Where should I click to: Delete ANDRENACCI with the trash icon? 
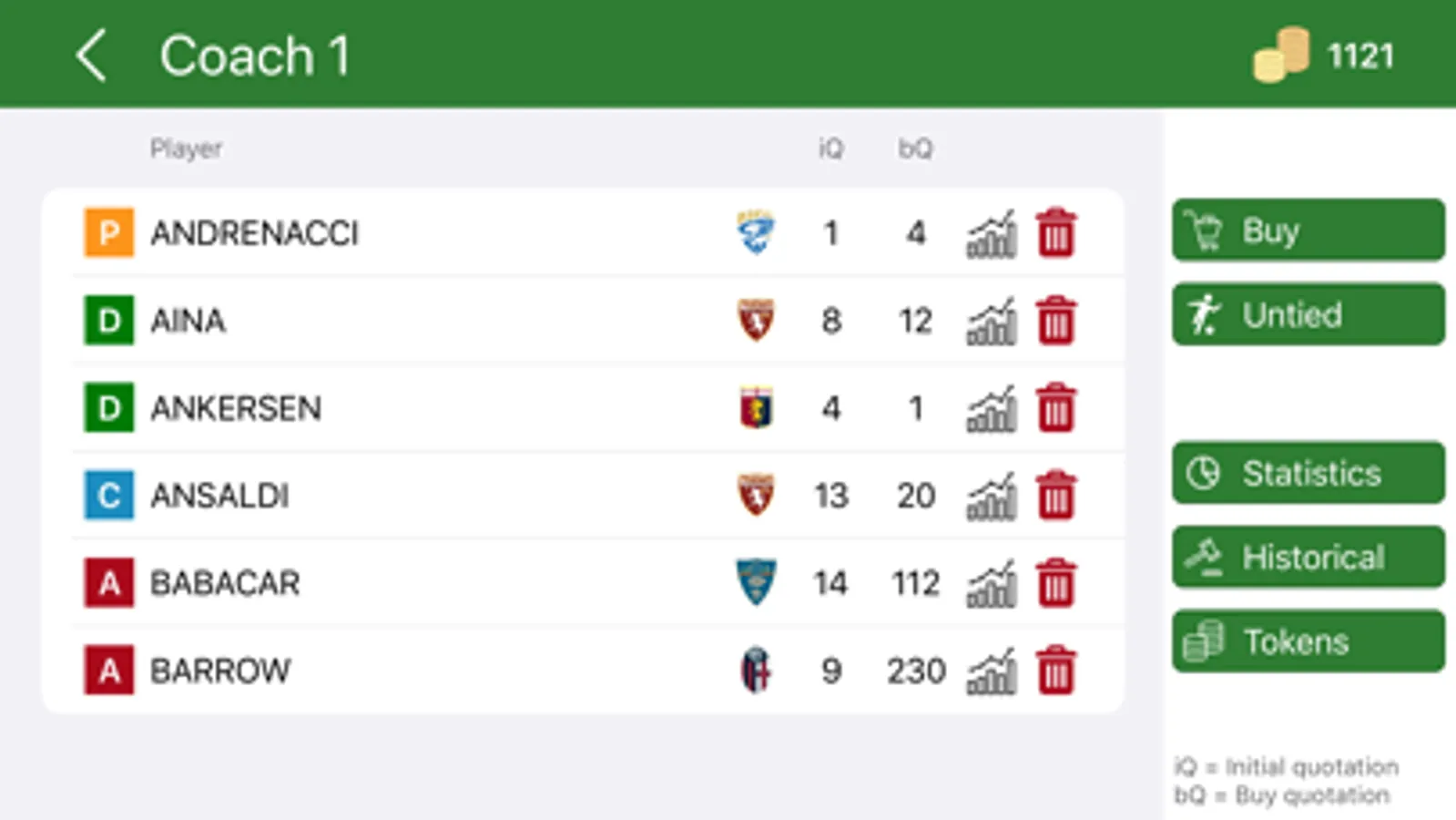pyautogui.click(x=1055, y=233)
